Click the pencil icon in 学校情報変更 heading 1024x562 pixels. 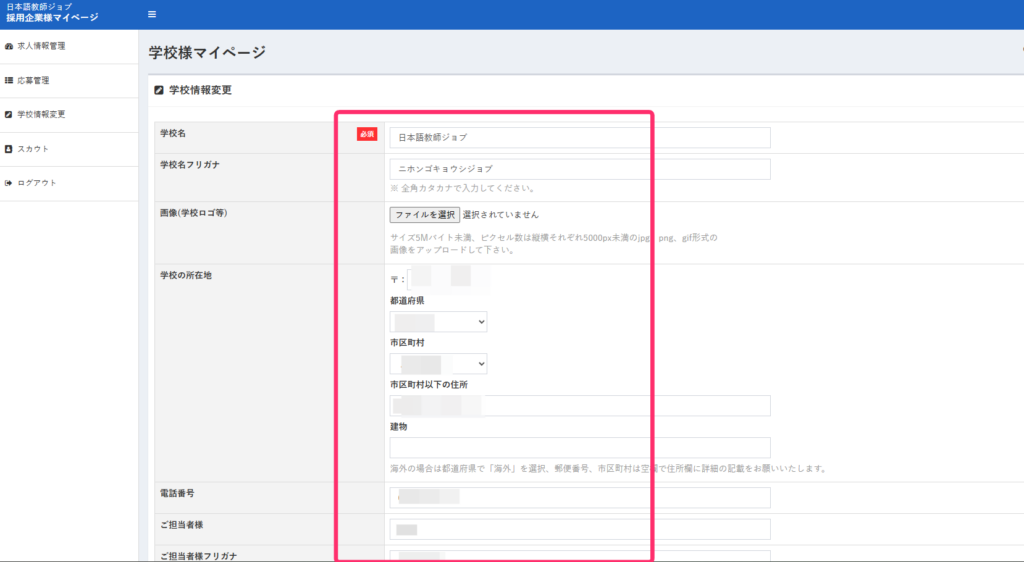(159, 90)
